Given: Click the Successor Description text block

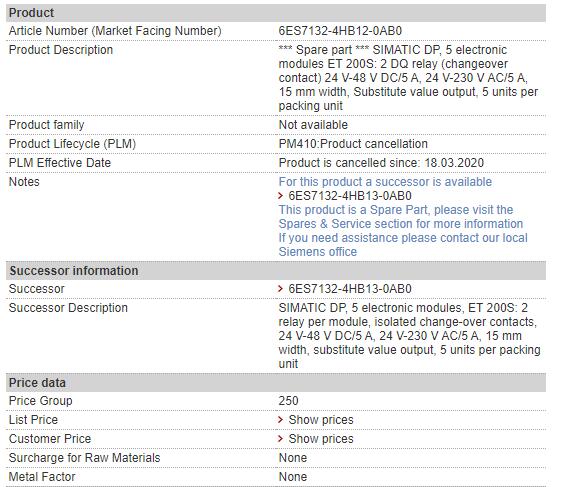Looking at the screenshot, I should [409, 336].
